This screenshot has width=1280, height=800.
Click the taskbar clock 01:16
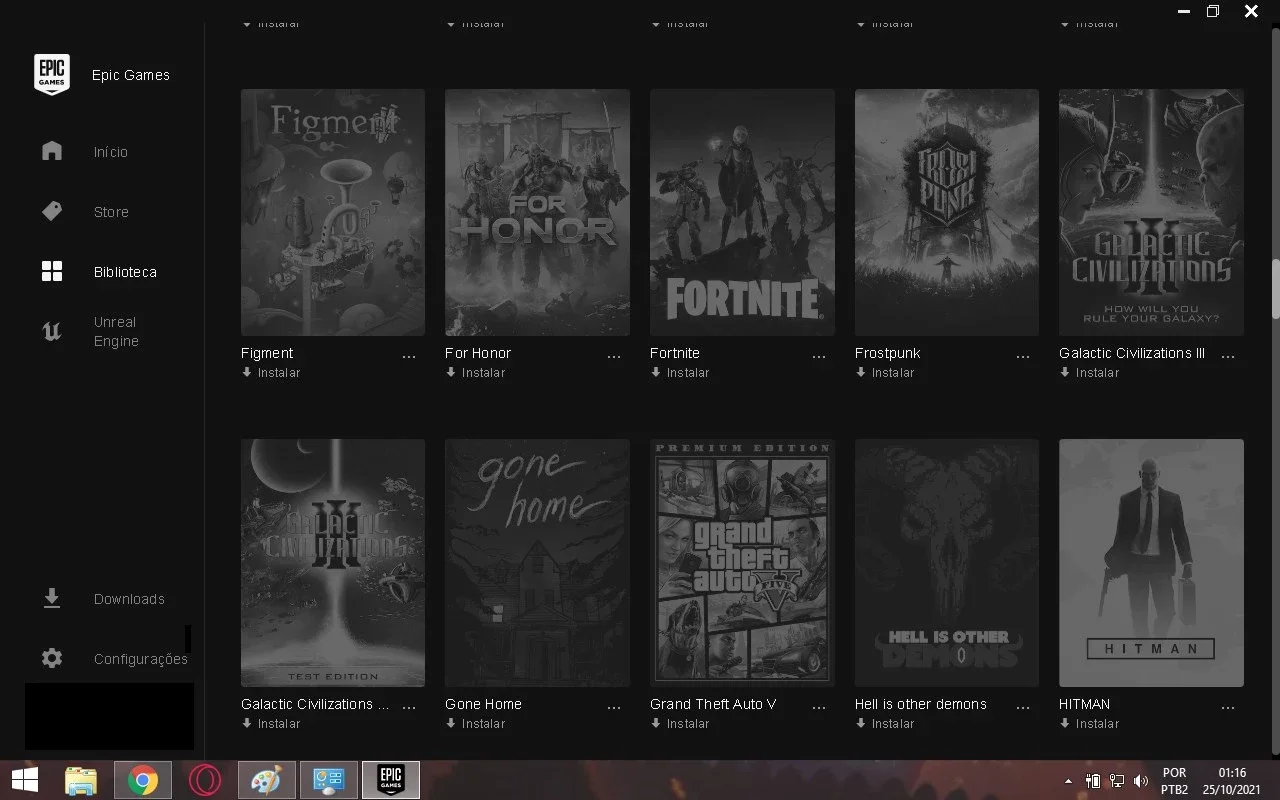point(1232,773)
